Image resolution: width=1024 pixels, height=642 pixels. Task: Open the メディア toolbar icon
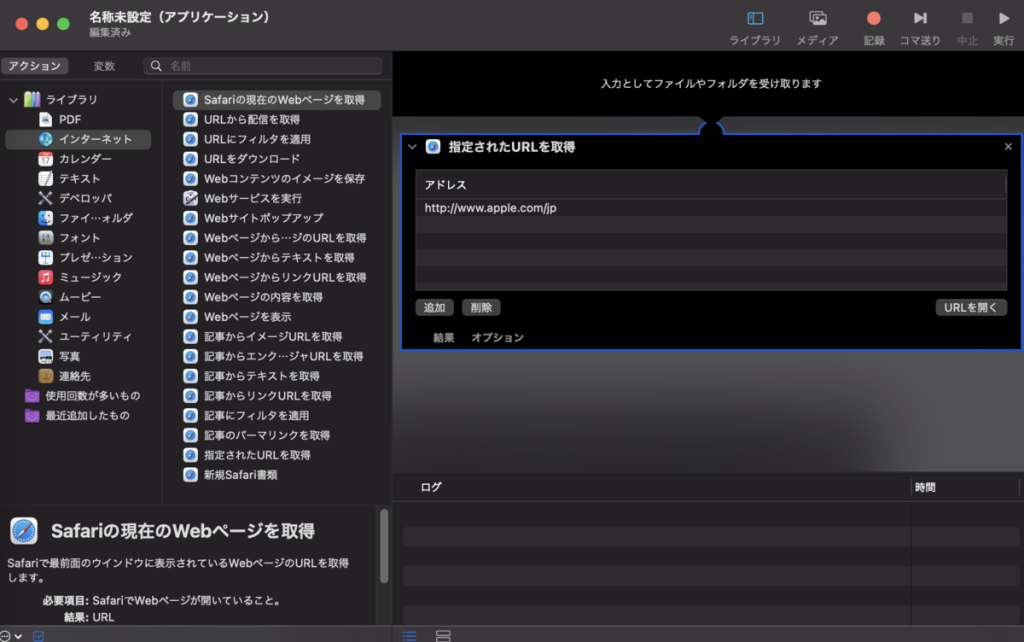click(817, 19)
